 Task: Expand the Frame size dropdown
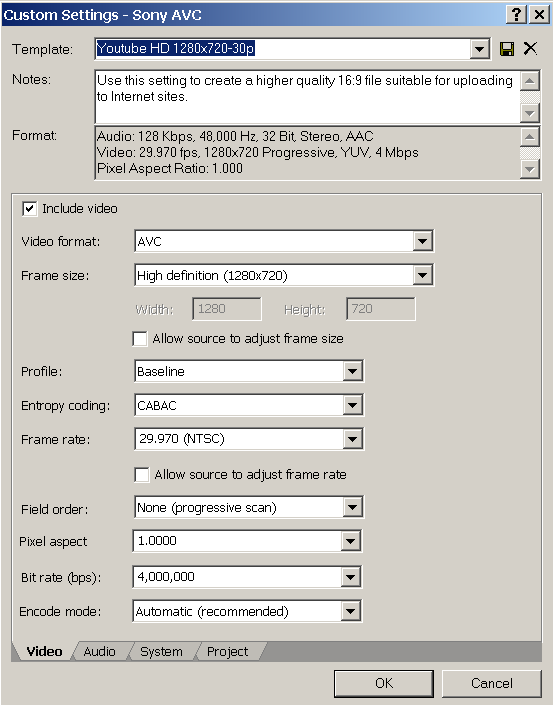422,275
